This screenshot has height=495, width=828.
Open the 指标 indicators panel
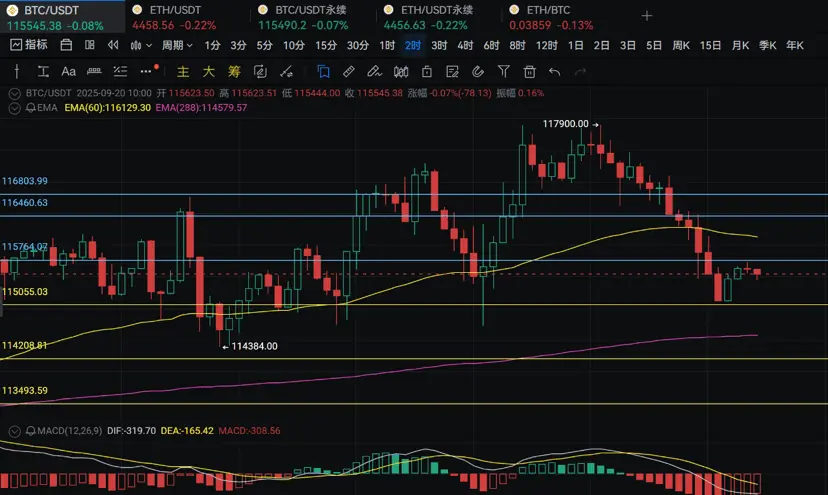coord(29,45)
